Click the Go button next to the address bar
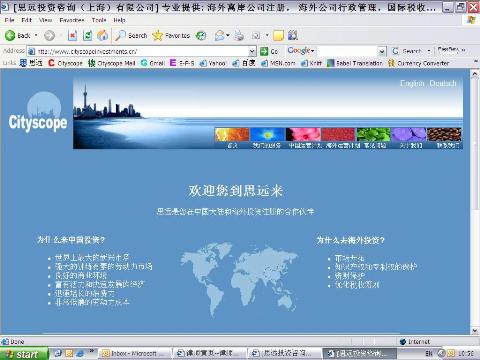 269,51
